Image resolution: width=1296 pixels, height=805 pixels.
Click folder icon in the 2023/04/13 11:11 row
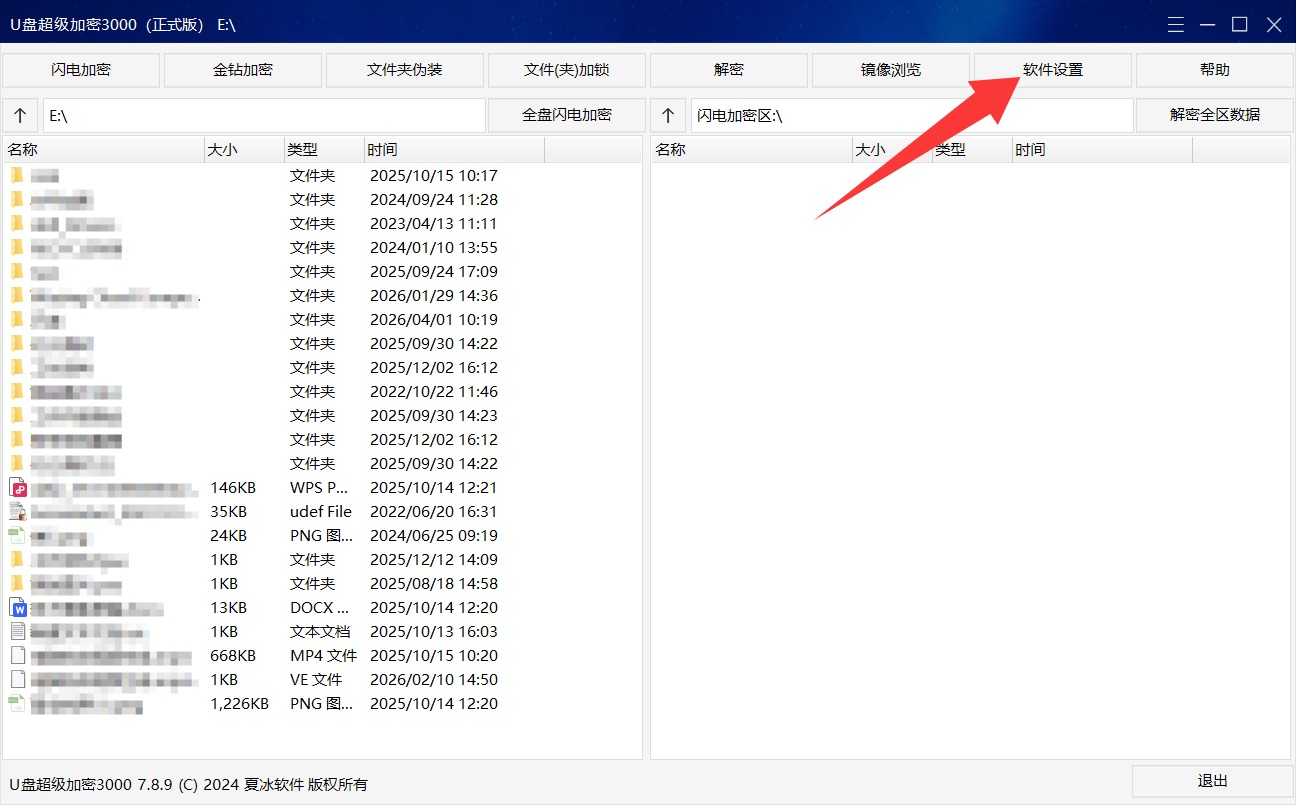click(17, 223)
